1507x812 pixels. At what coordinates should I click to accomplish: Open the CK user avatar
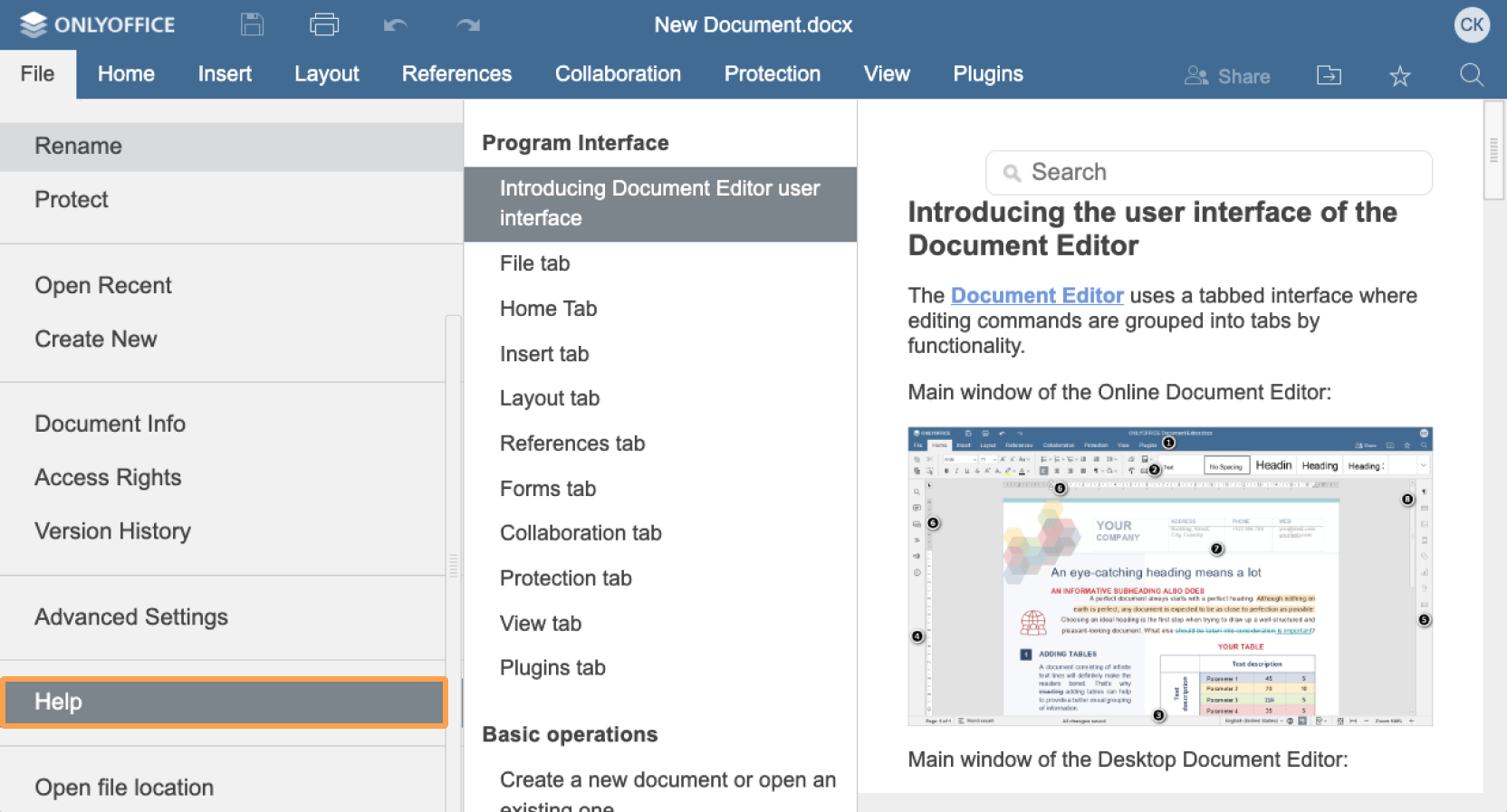click(1472, 24)
